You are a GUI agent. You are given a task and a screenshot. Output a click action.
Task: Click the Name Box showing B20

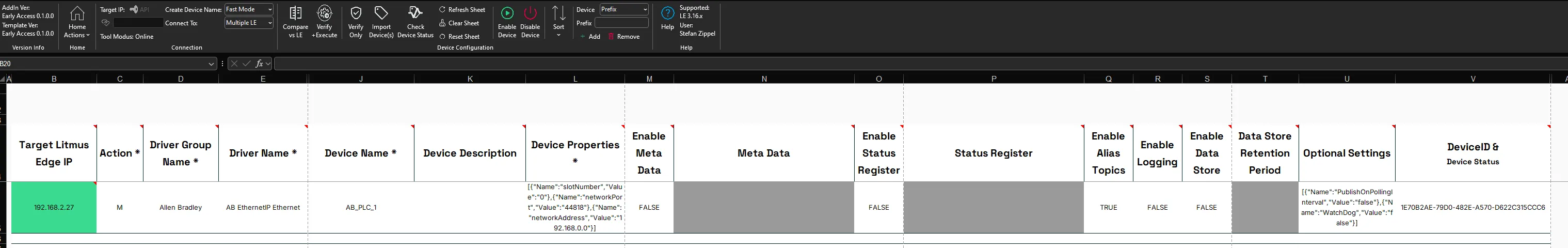click(103, 64)
